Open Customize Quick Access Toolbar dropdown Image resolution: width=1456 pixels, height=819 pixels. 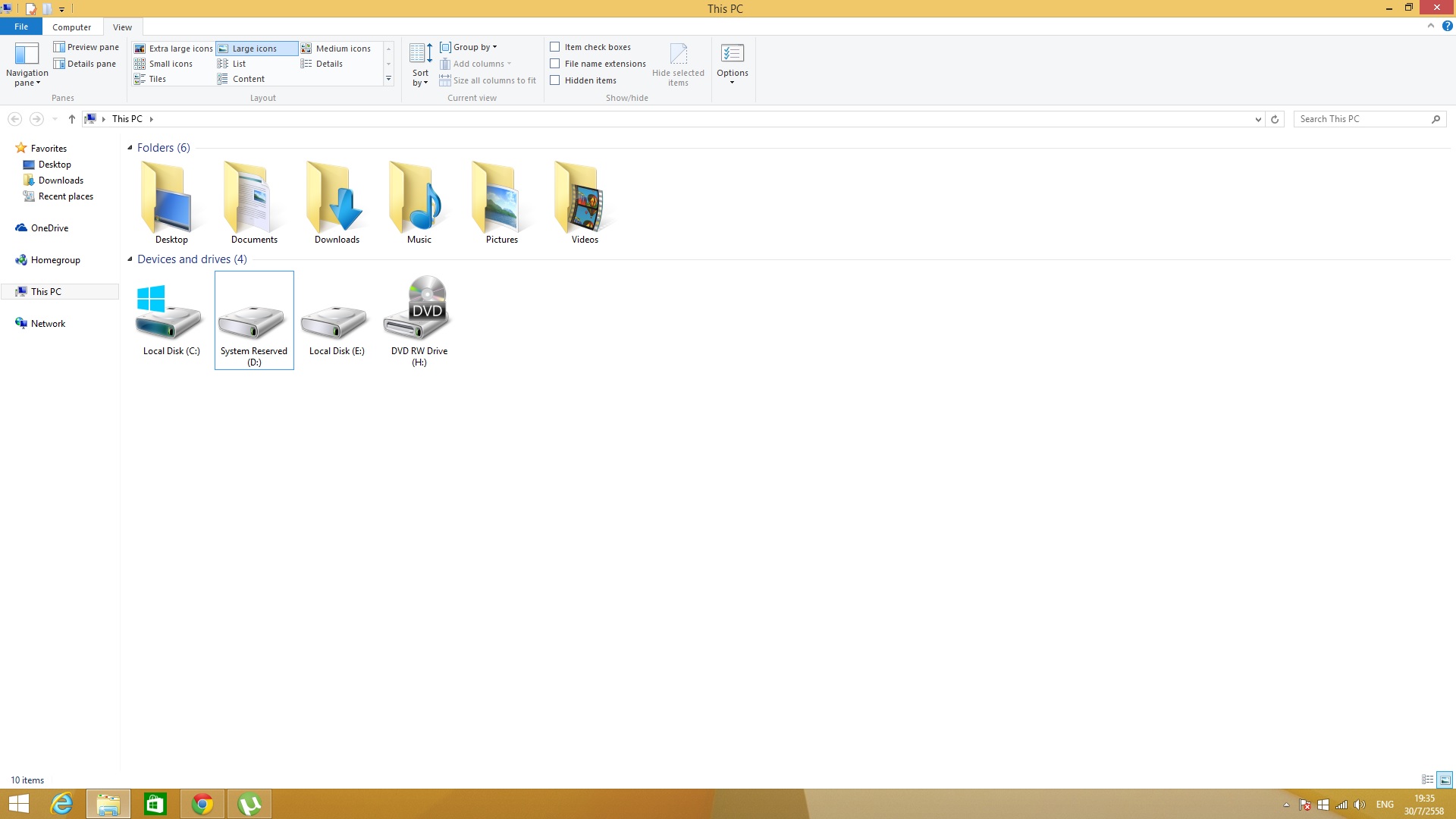tap(62, 9)
